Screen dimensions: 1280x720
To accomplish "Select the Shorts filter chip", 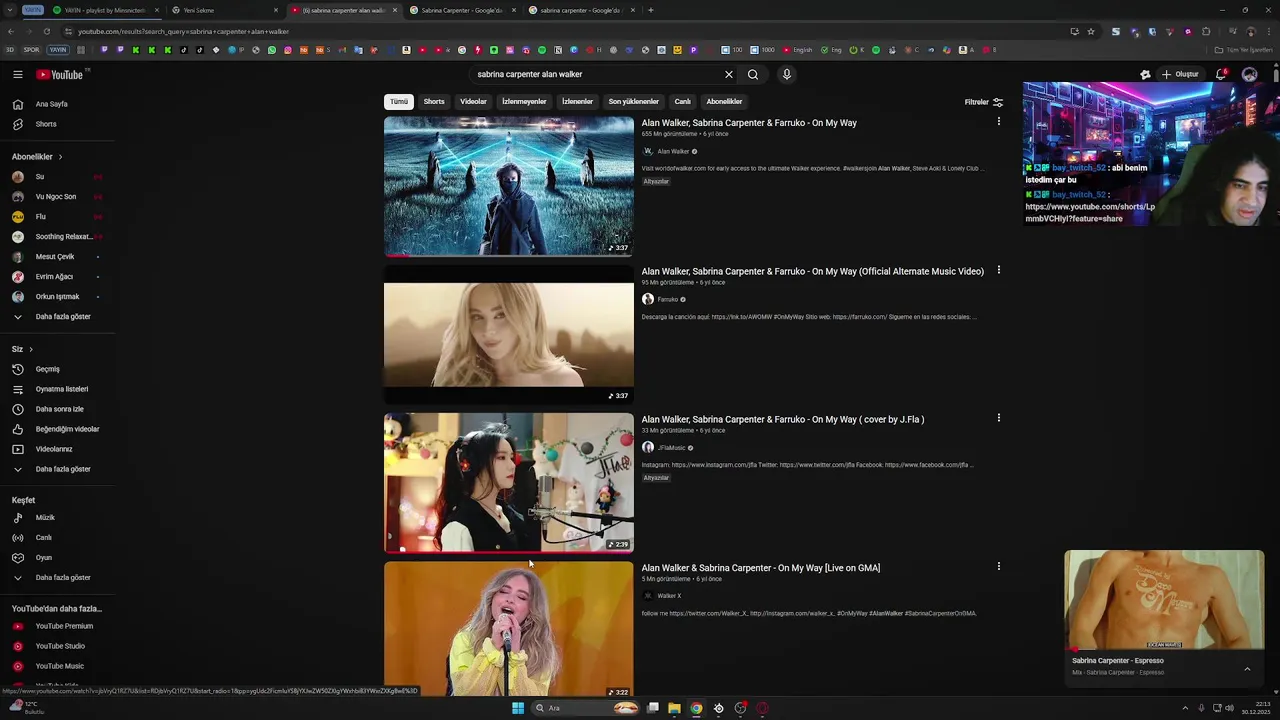I will tap(434, 102).
